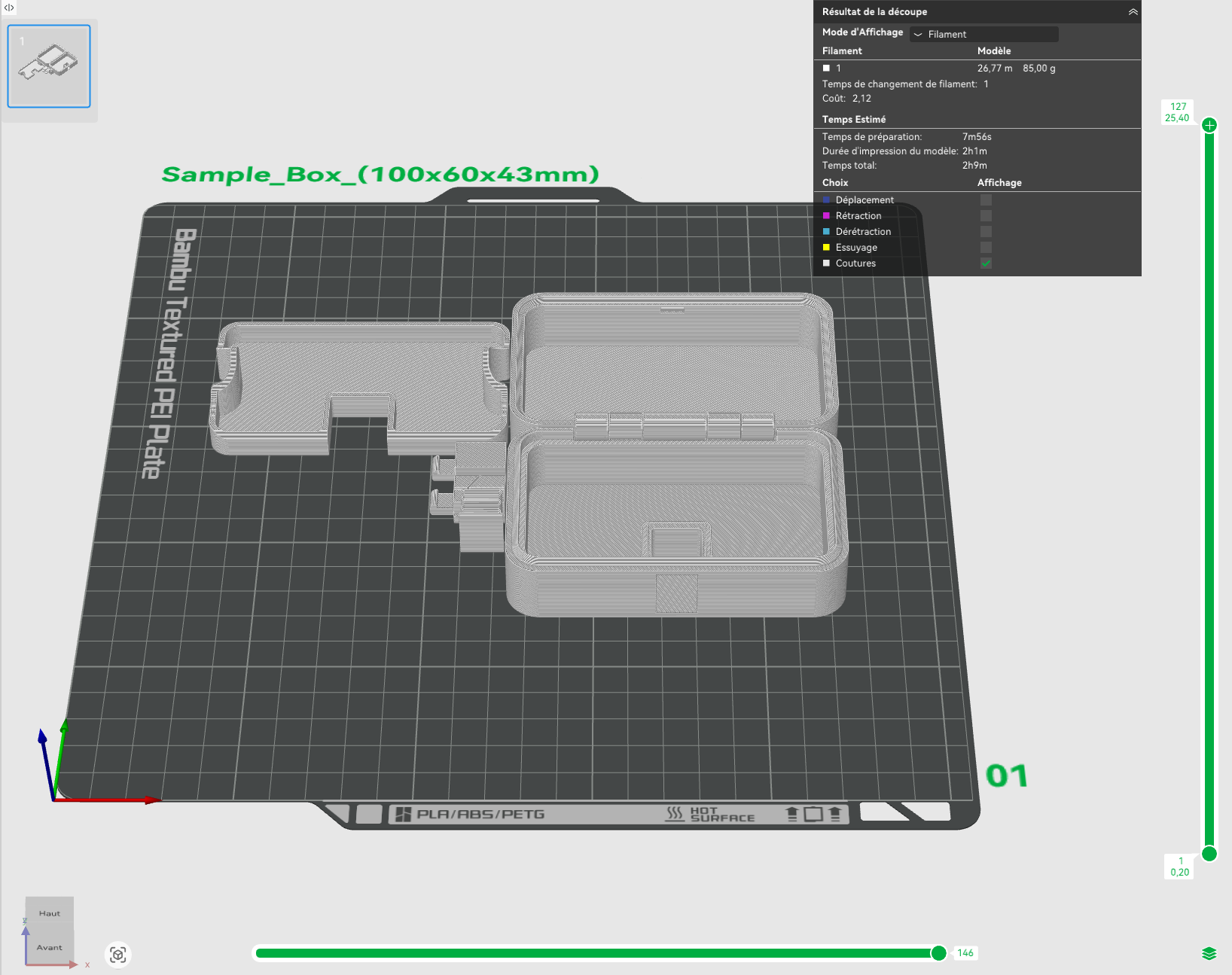
Task: Click the Modèle column header
Action: 994,51
